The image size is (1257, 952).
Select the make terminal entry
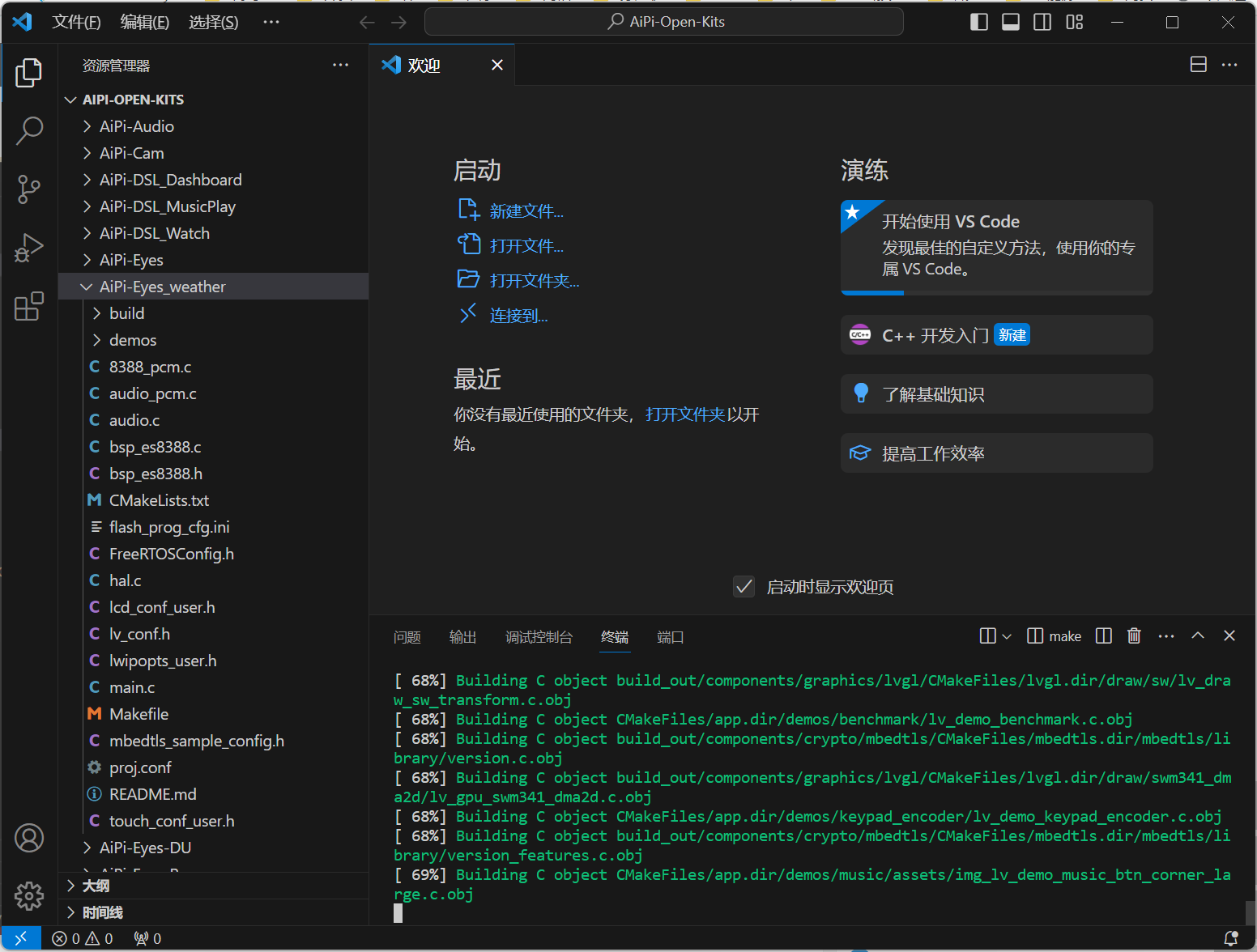[1055, 636]
